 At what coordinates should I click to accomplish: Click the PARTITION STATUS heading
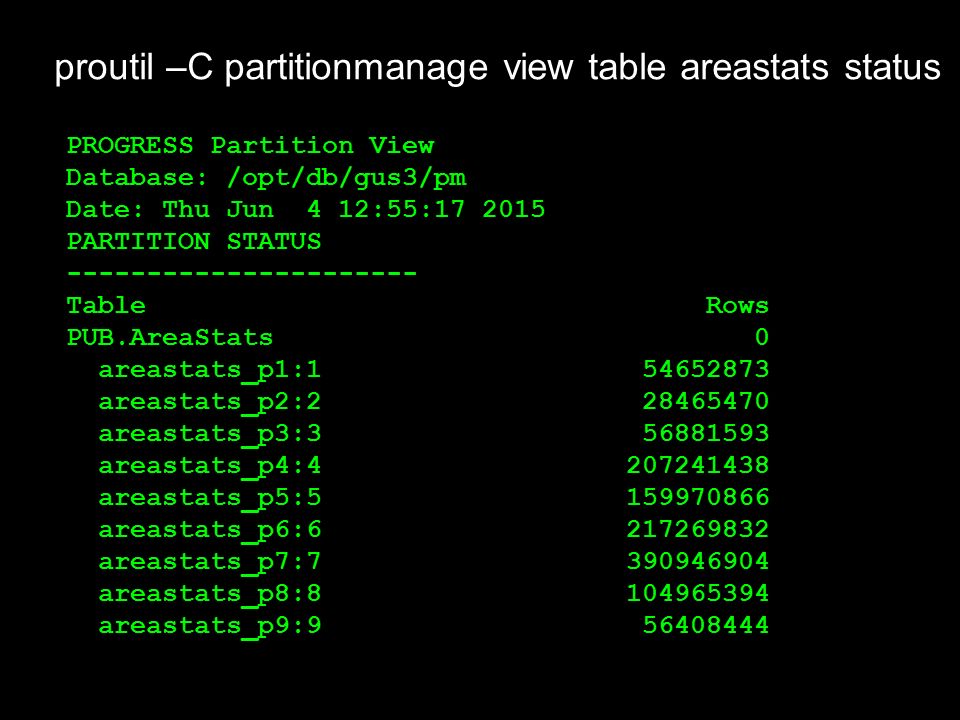pos(193,241)
